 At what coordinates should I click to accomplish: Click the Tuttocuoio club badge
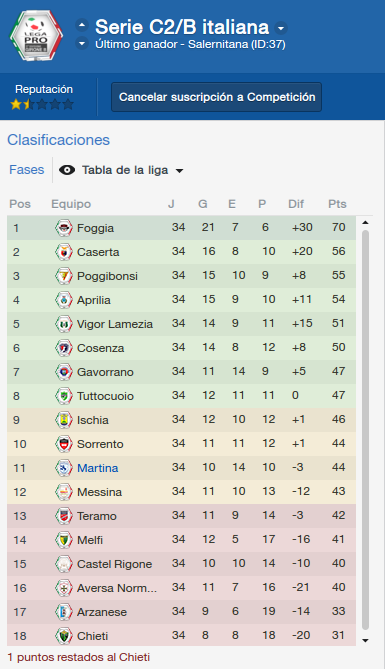pos(64,396)
